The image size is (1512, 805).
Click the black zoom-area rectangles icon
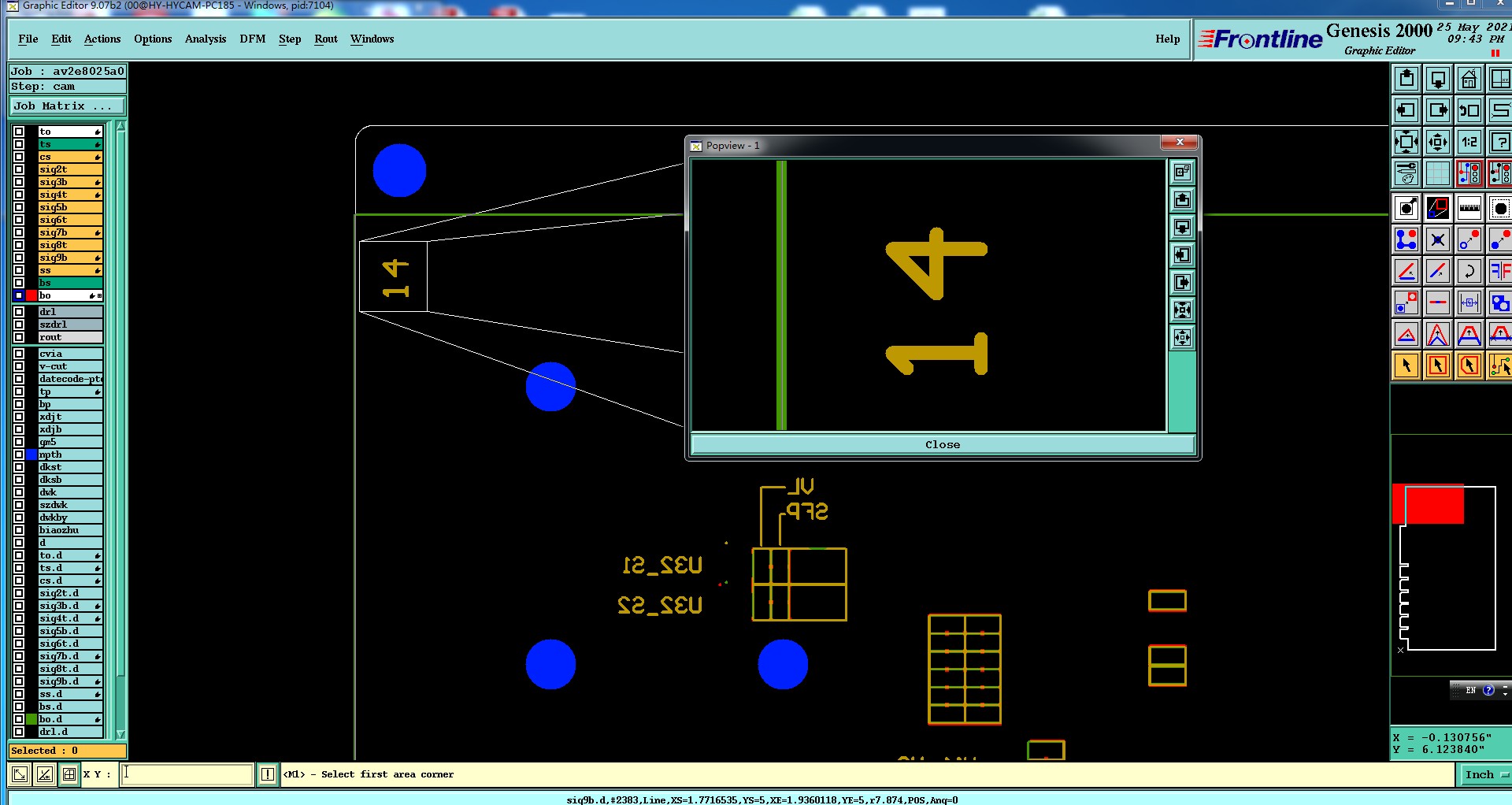click(x=1438, y=208)
